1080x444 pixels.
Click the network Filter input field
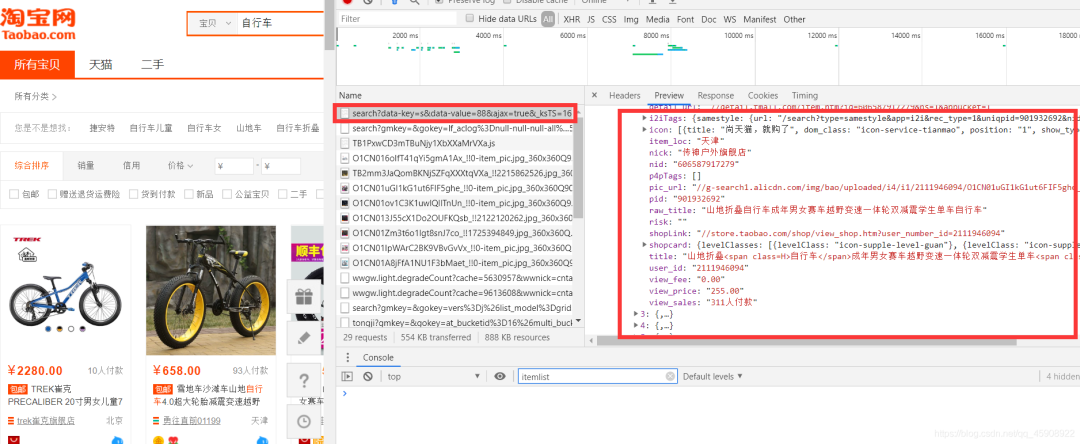(x=397, y=19)
